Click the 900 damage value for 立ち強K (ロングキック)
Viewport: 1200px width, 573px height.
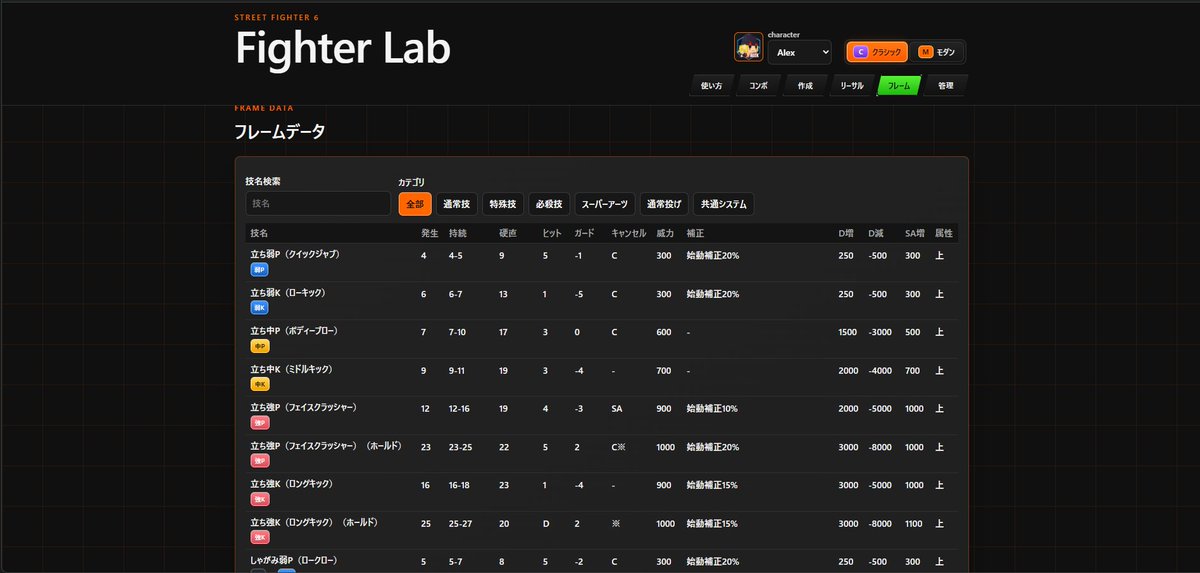pyautogui.click(x=664, y=485)
